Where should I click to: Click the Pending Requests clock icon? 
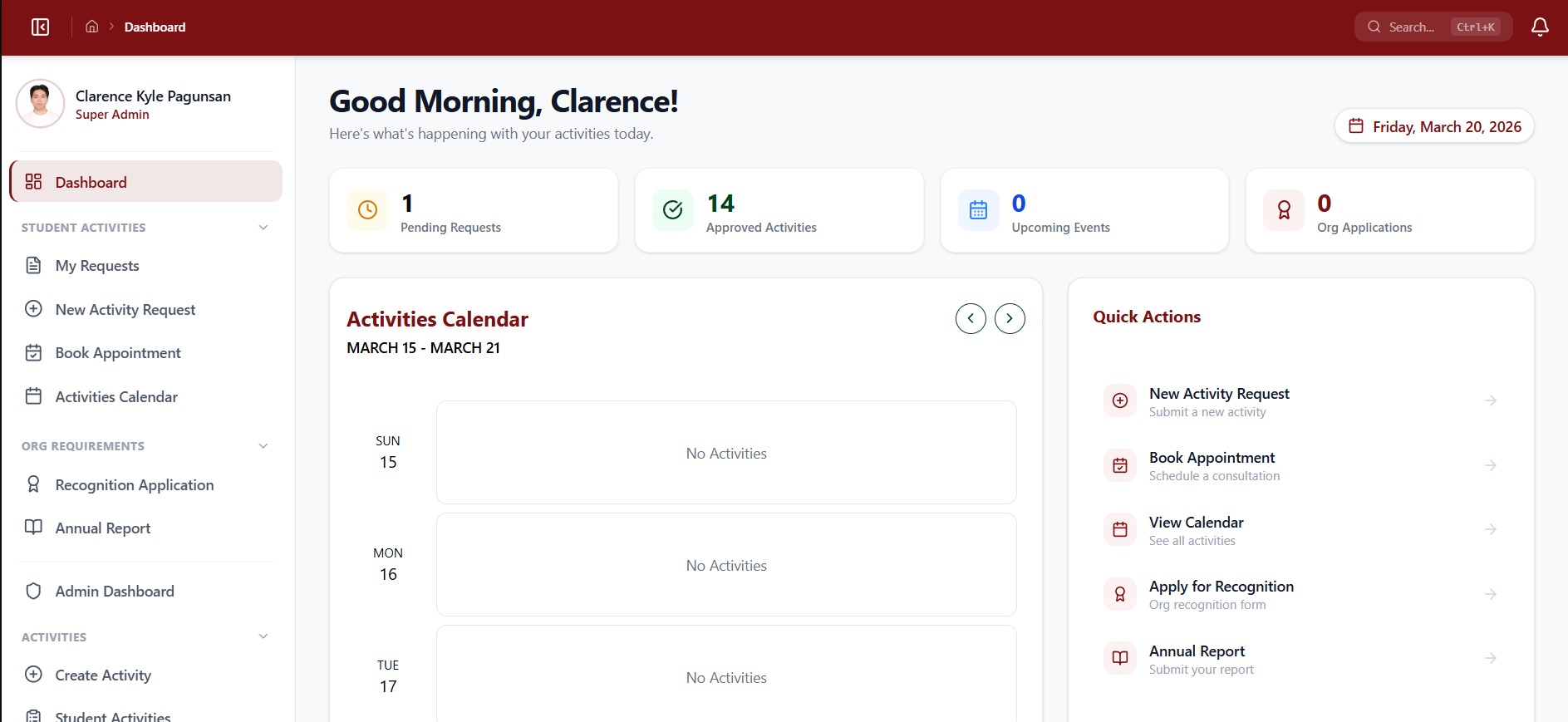367,210
